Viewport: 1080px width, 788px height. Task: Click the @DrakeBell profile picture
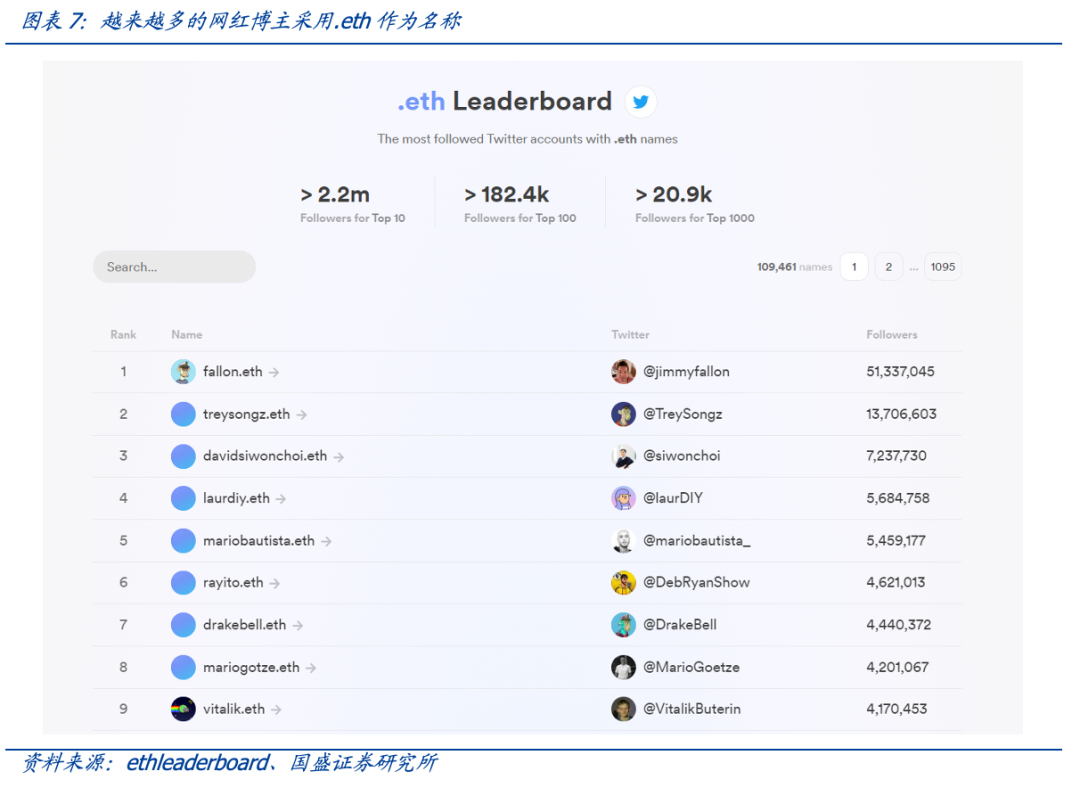(x=623, y=625)
